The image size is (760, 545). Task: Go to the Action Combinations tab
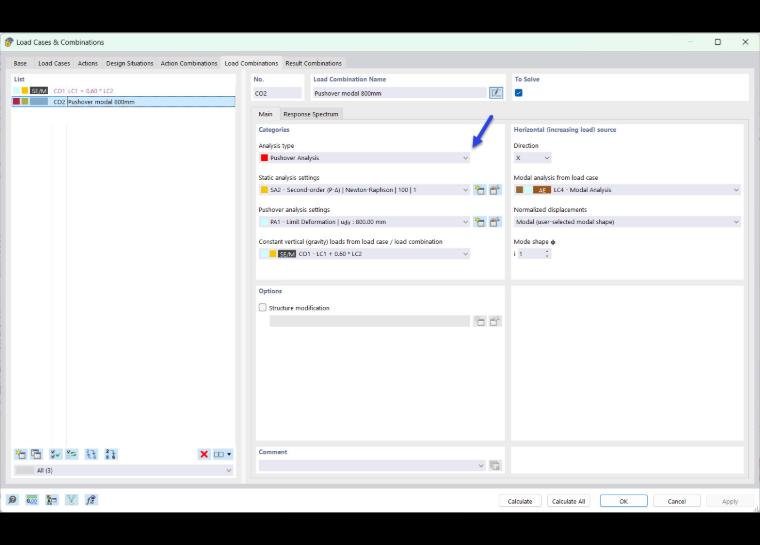coord(189,64)
